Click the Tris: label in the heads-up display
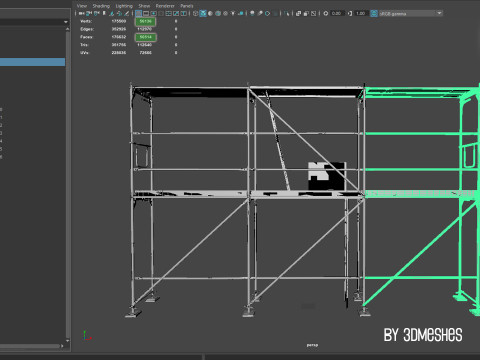Screen dimensions: 480x360 pos(84,45)
